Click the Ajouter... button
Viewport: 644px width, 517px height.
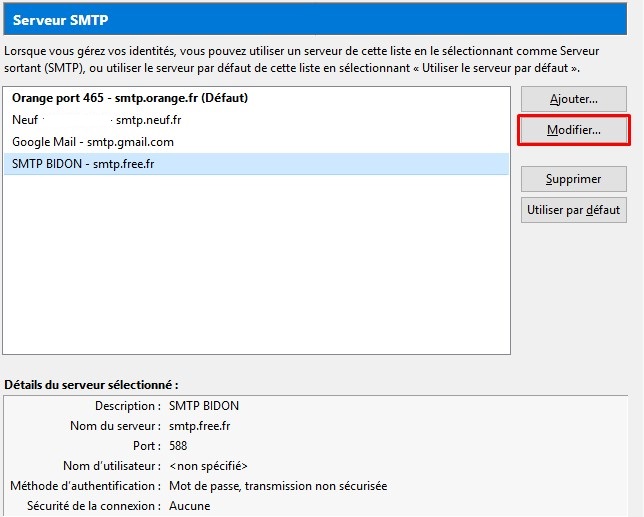point(574,99)
